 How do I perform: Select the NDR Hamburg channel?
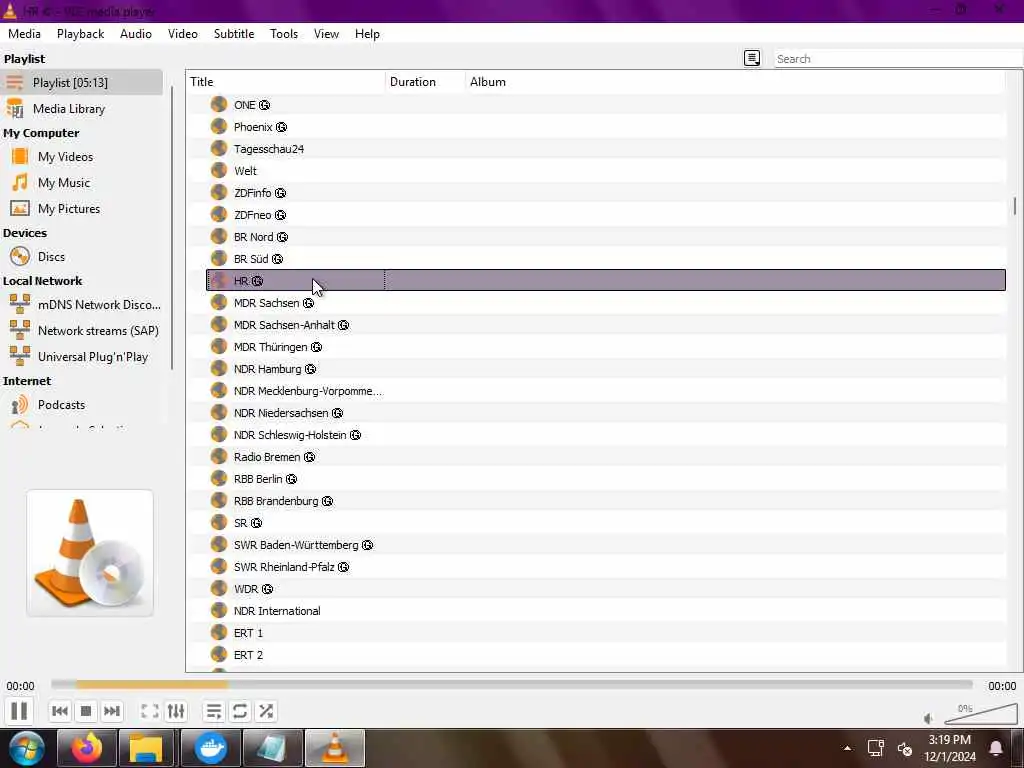pyautogui.click(x=605, y=369)
